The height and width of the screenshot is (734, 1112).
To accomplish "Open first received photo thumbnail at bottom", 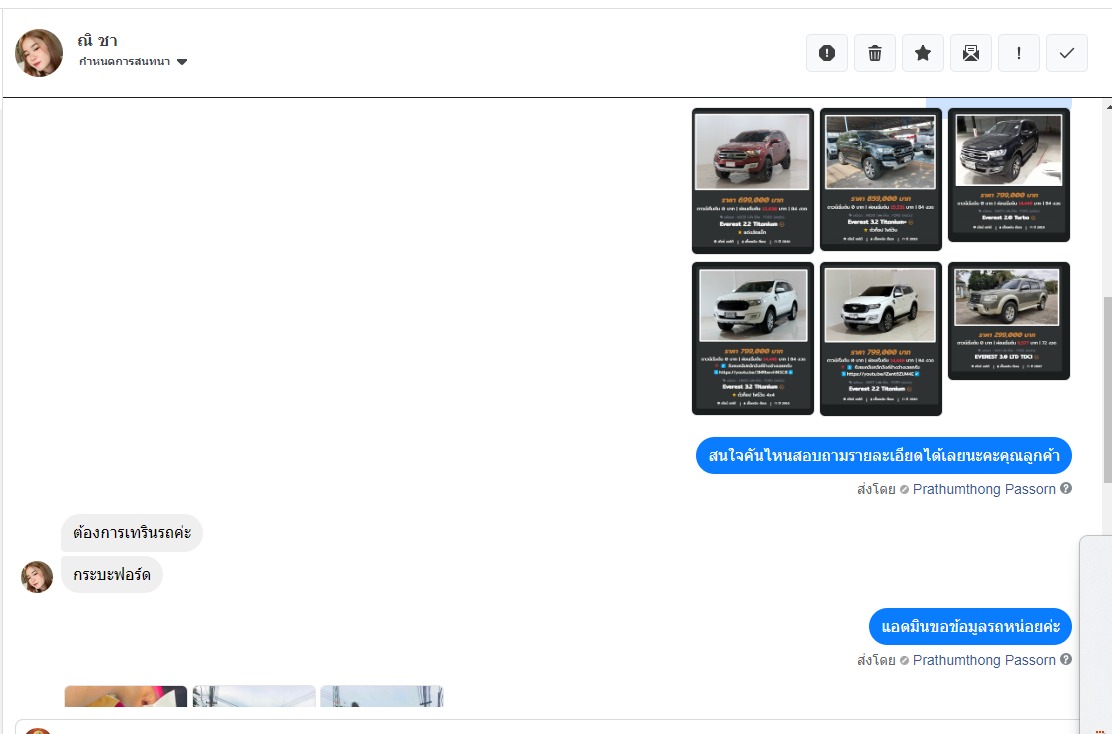I will tap(126, 696).
